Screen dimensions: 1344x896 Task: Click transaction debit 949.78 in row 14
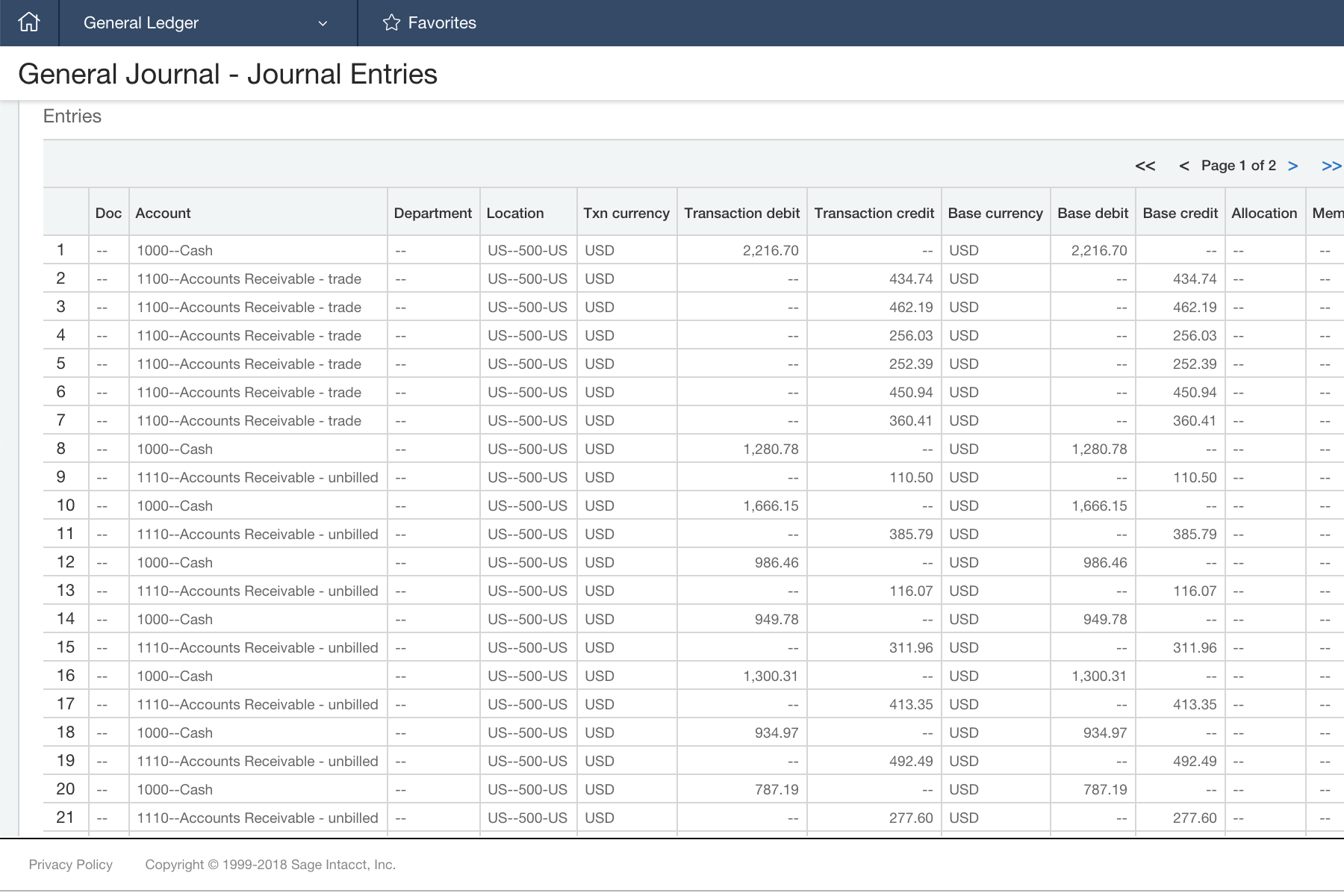(x=777, y=619)
